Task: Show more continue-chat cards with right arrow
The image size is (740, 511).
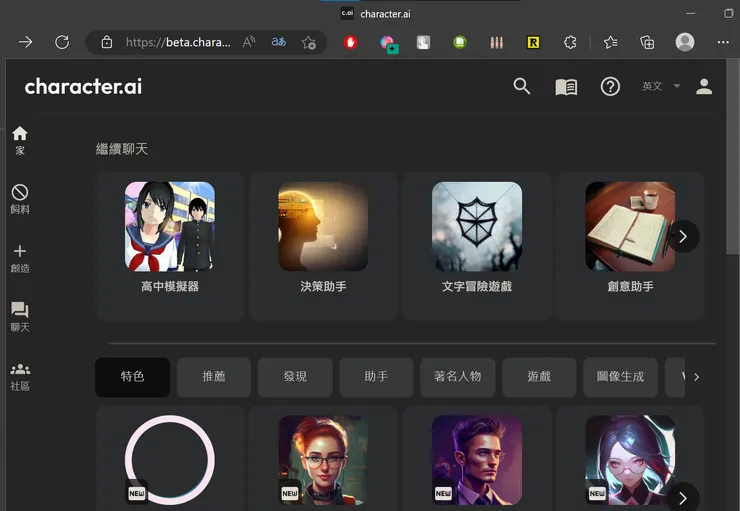Action: click(683, 236)
